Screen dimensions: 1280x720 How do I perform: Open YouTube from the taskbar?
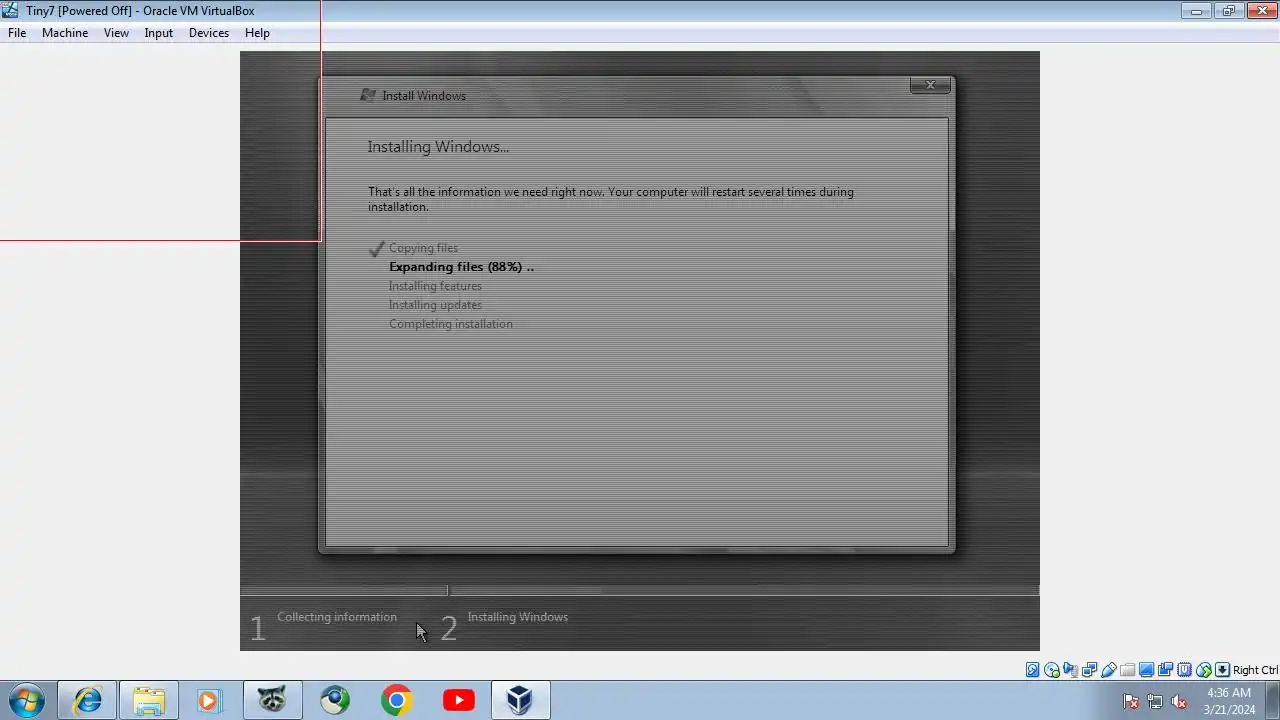[459, 701]
